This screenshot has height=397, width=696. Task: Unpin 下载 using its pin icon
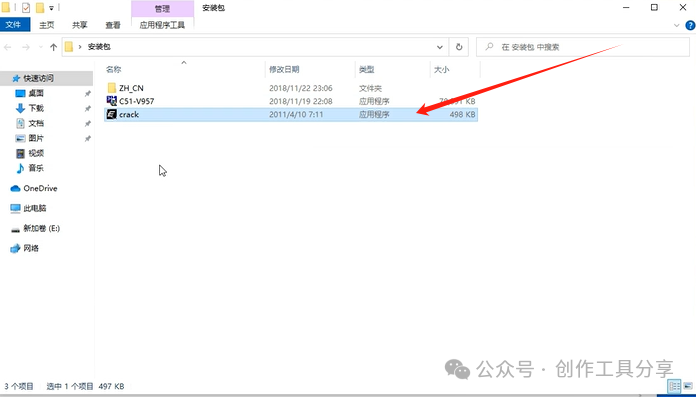point(87,109)
